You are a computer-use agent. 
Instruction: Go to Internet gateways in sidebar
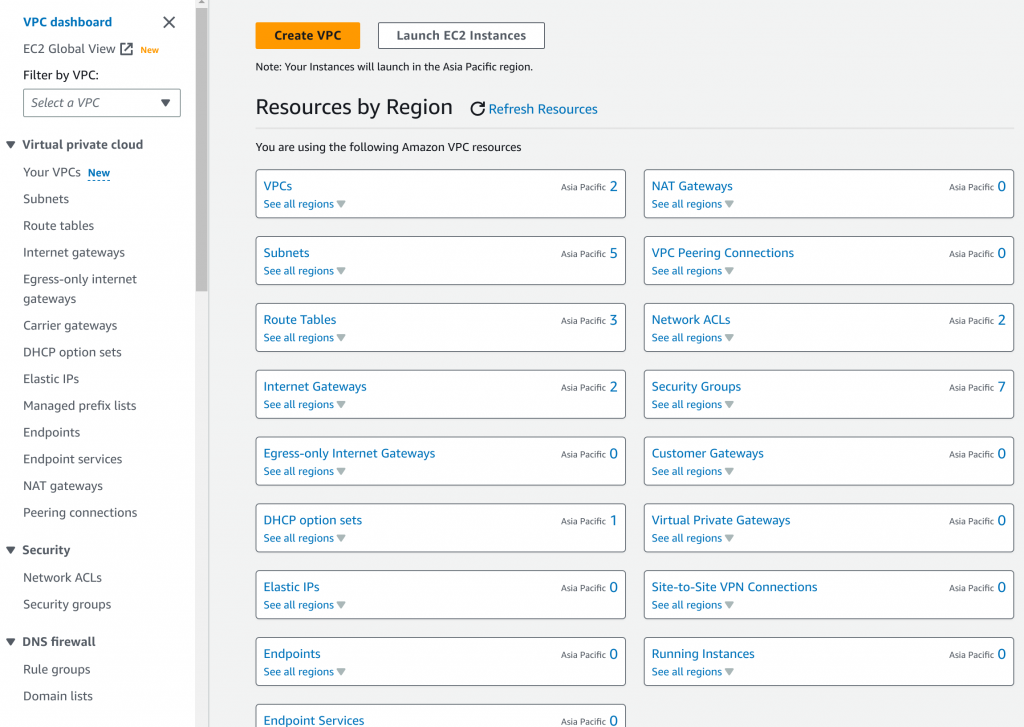pos(74,253)
